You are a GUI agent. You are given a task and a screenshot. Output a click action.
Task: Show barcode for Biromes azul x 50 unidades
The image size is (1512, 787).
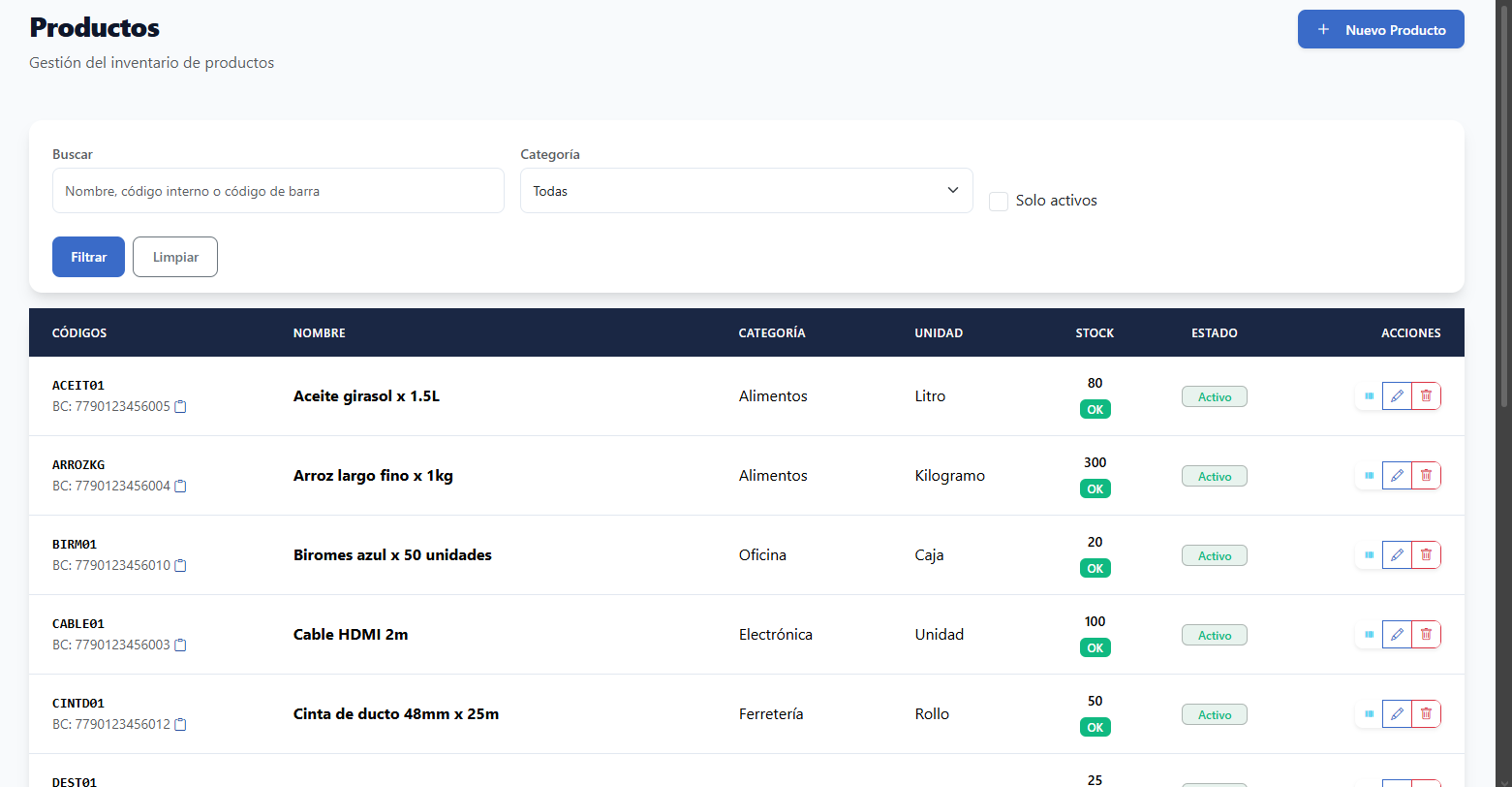tap(1369, 555)
